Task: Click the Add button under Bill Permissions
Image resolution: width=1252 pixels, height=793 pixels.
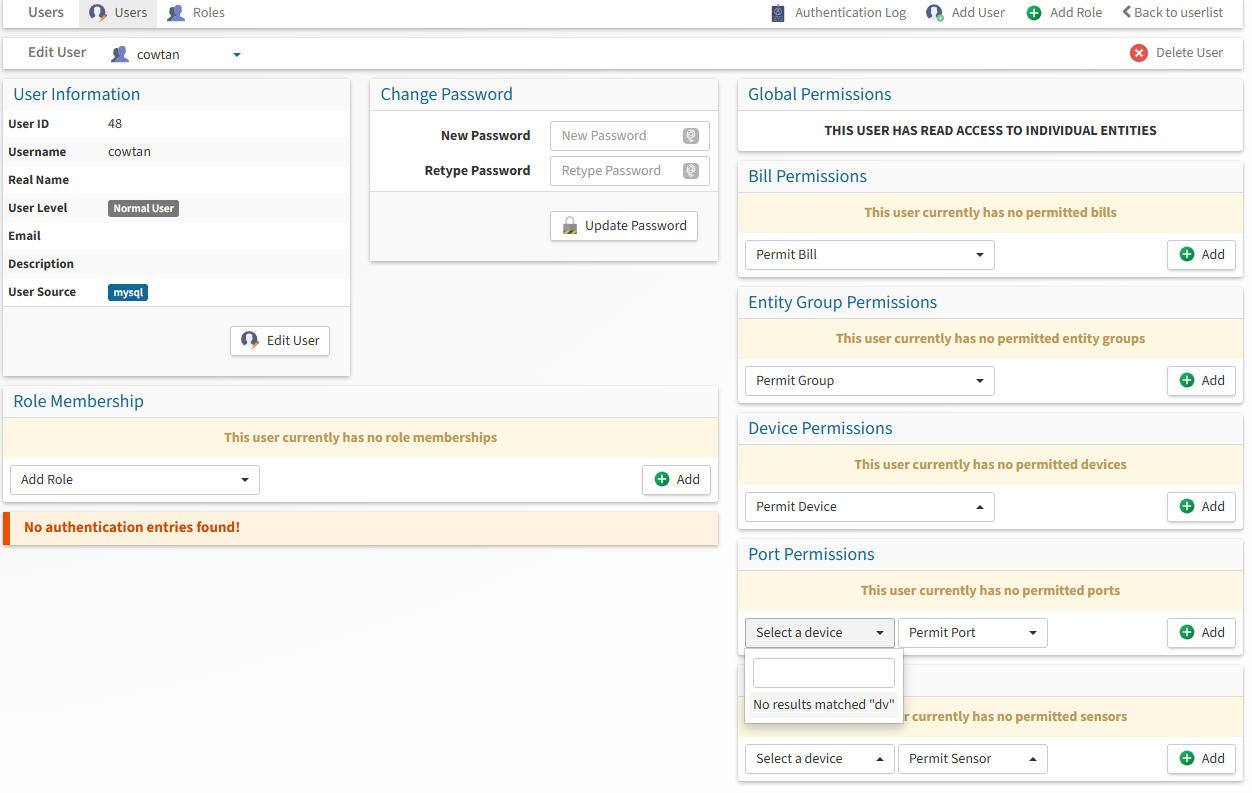Action: (1201, 255)
